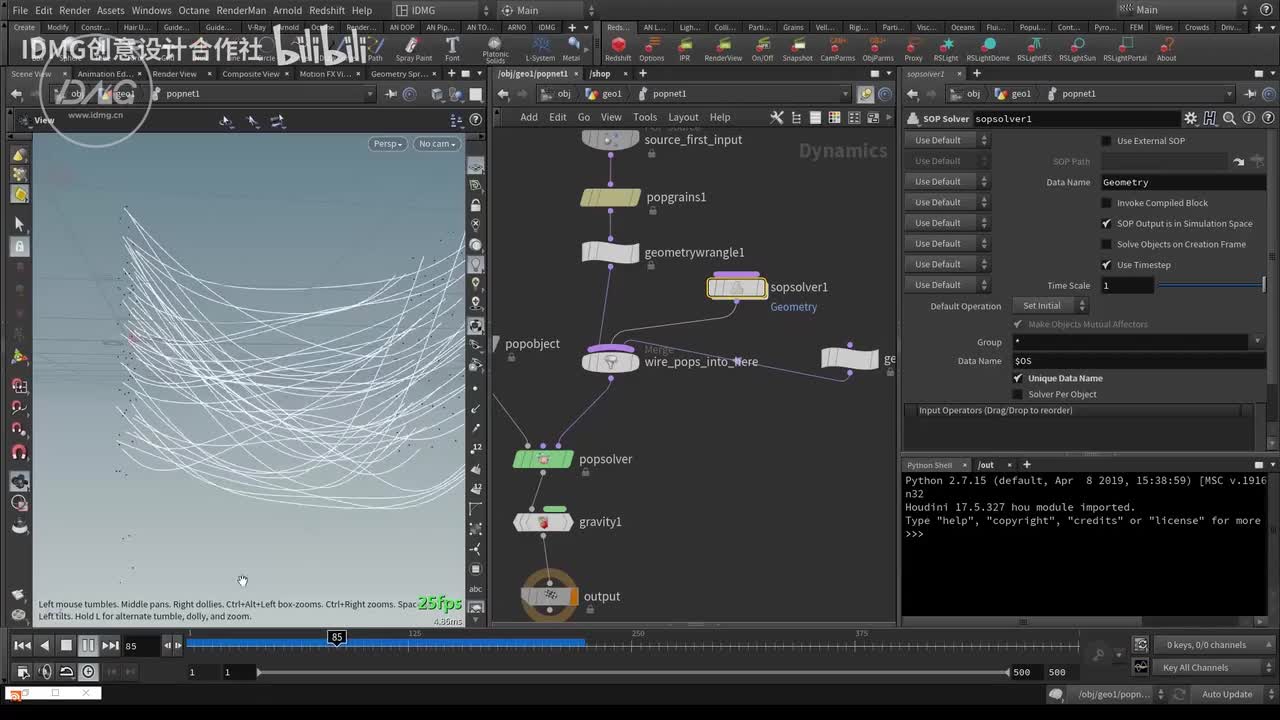Click the timeline frame 85 marker

coord(337,637)
